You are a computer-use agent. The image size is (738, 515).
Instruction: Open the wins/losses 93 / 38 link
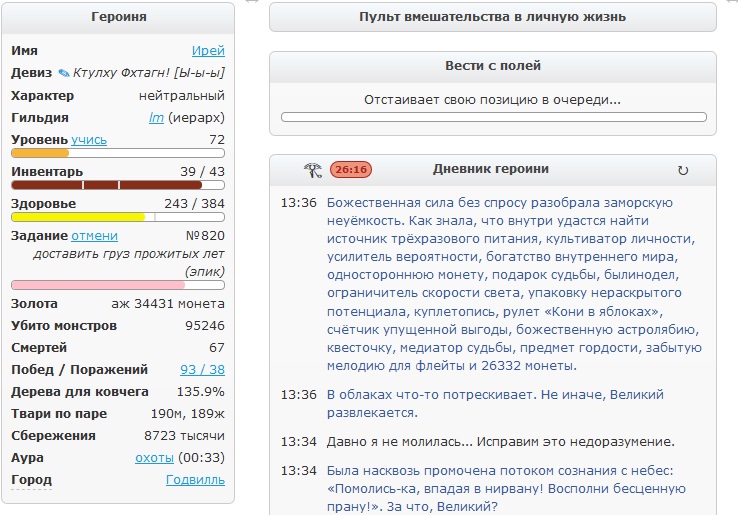click(202, 369)
